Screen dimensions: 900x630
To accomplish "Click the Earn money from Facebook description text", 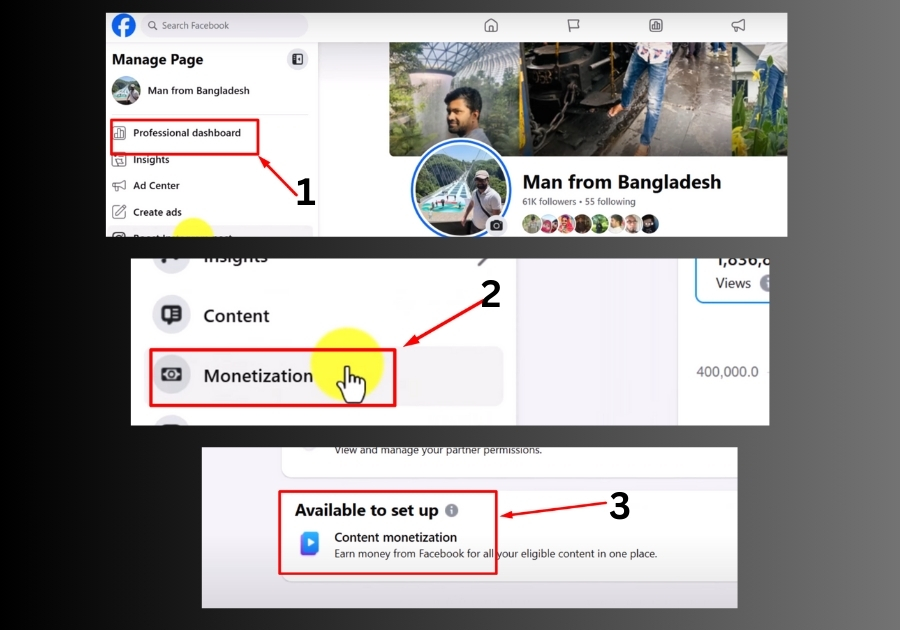I will [x=495, y=554].
